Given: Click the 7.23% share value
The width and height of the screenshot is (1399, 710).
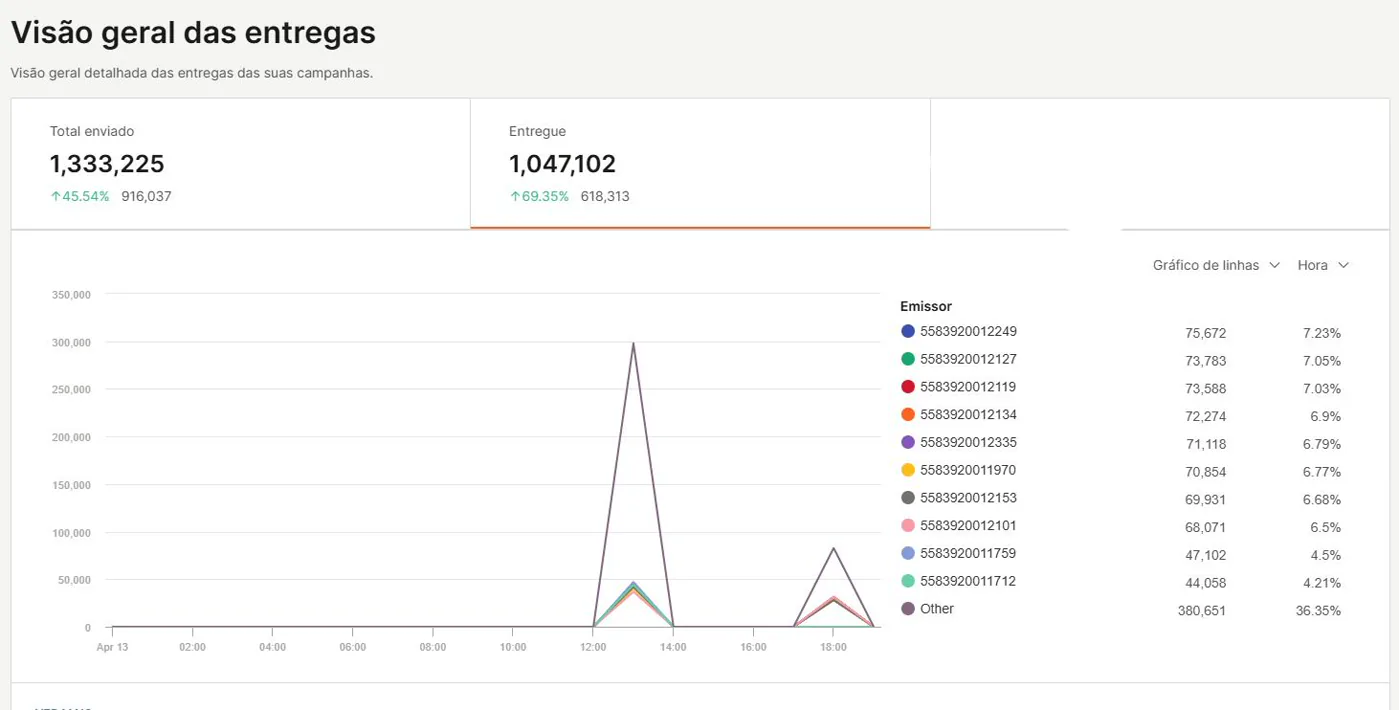Looking at the screenshot, I should pyautogui.click(x=1322, y=333).
